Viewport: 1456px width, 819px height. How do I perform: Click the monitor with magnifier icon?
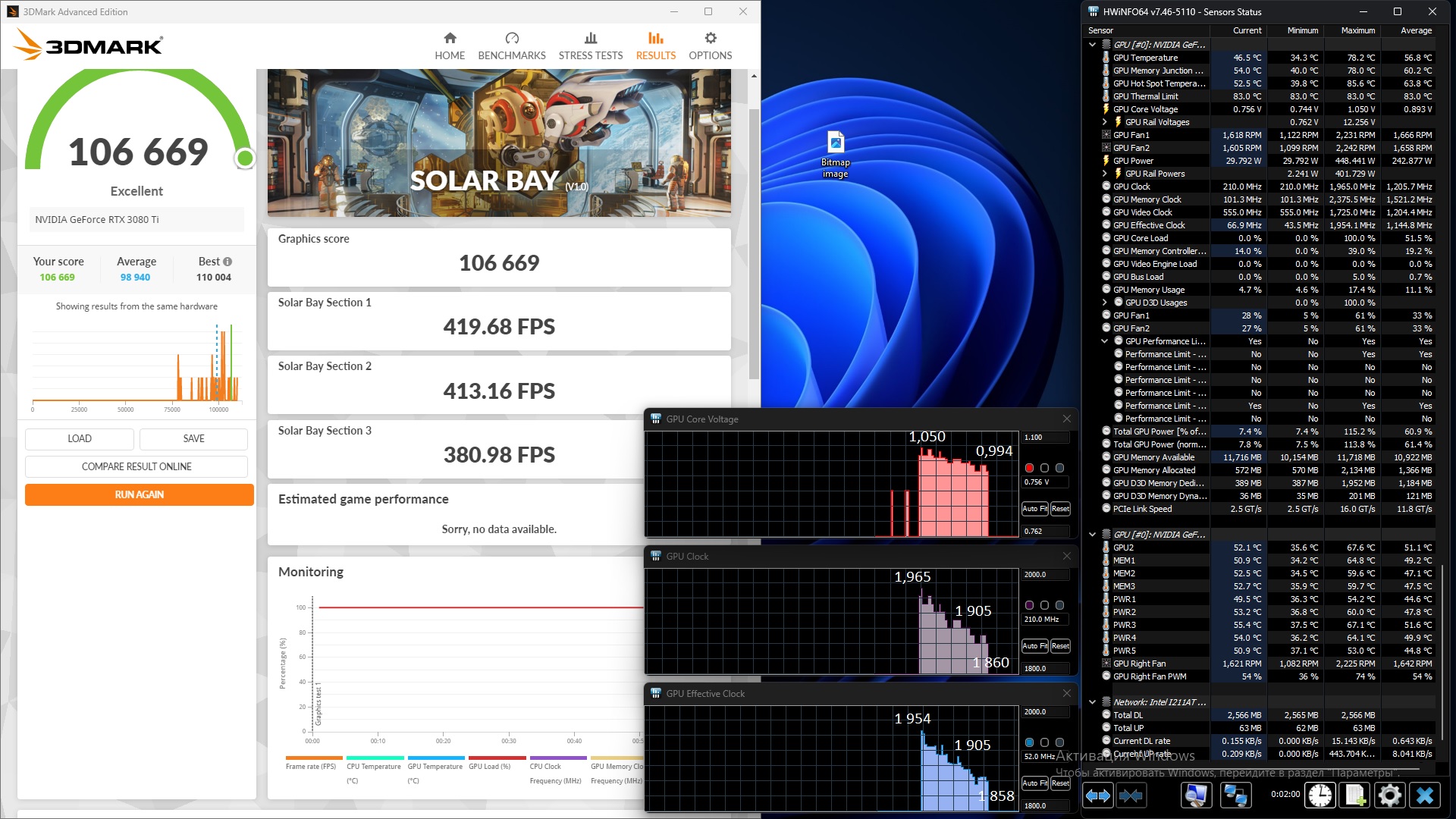pyautogui.click(x=1196, y=795)
